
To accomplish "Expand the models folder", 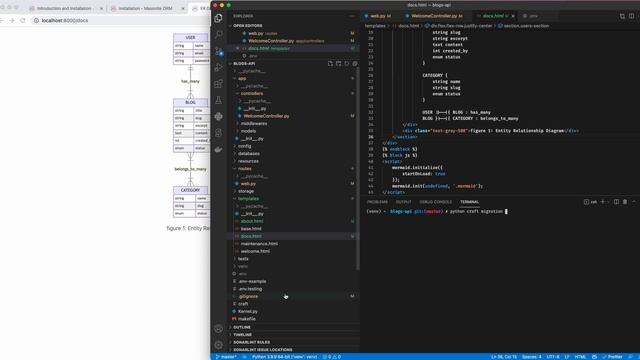I will pos(248,131).
